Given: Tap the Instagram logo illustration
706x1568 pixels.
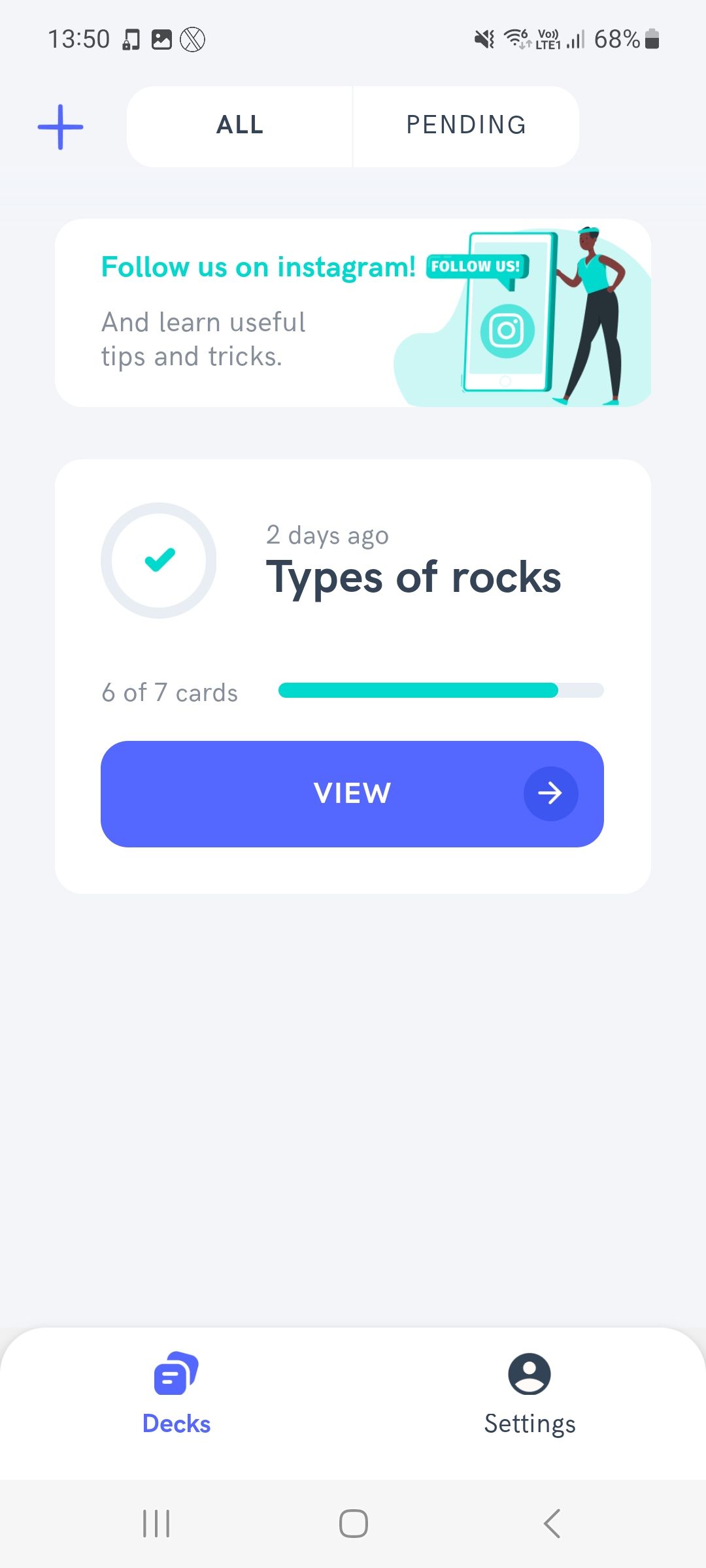Looking at the screenshot, I should pyautogui.click(x=507, y=331).
